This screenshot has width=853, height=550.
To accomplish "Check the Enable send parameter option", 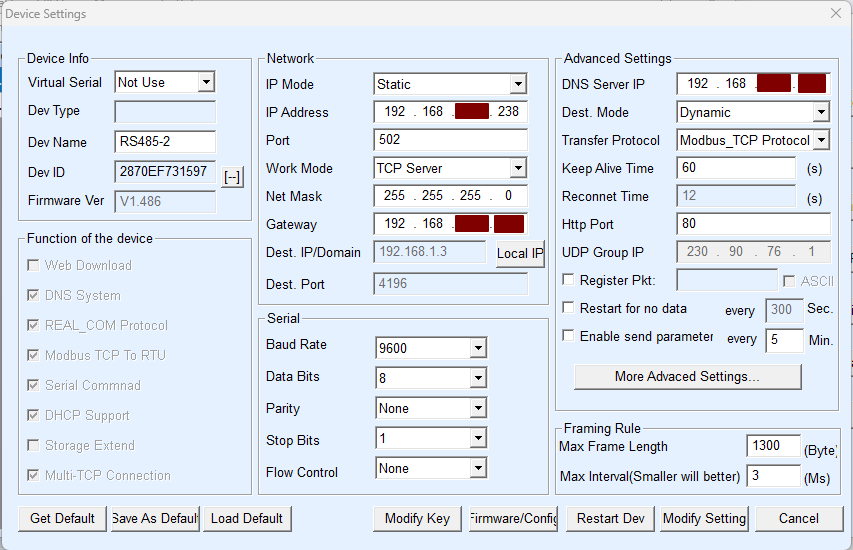I will 569,336.
